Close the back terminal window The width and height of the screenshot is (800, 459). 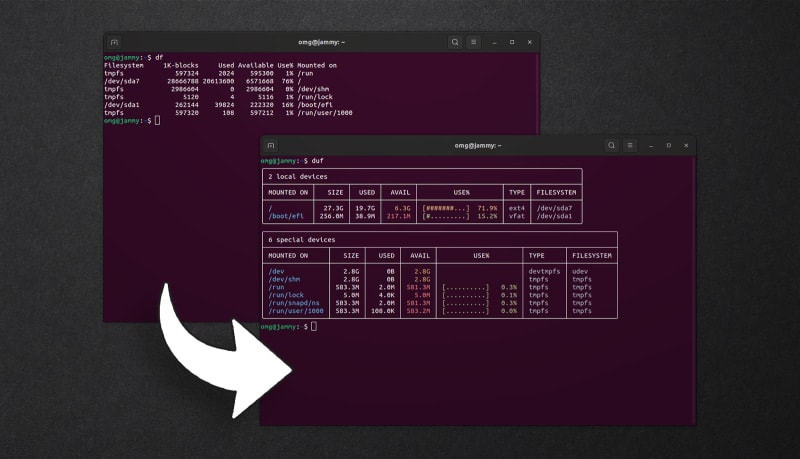(x=530, y=42)
